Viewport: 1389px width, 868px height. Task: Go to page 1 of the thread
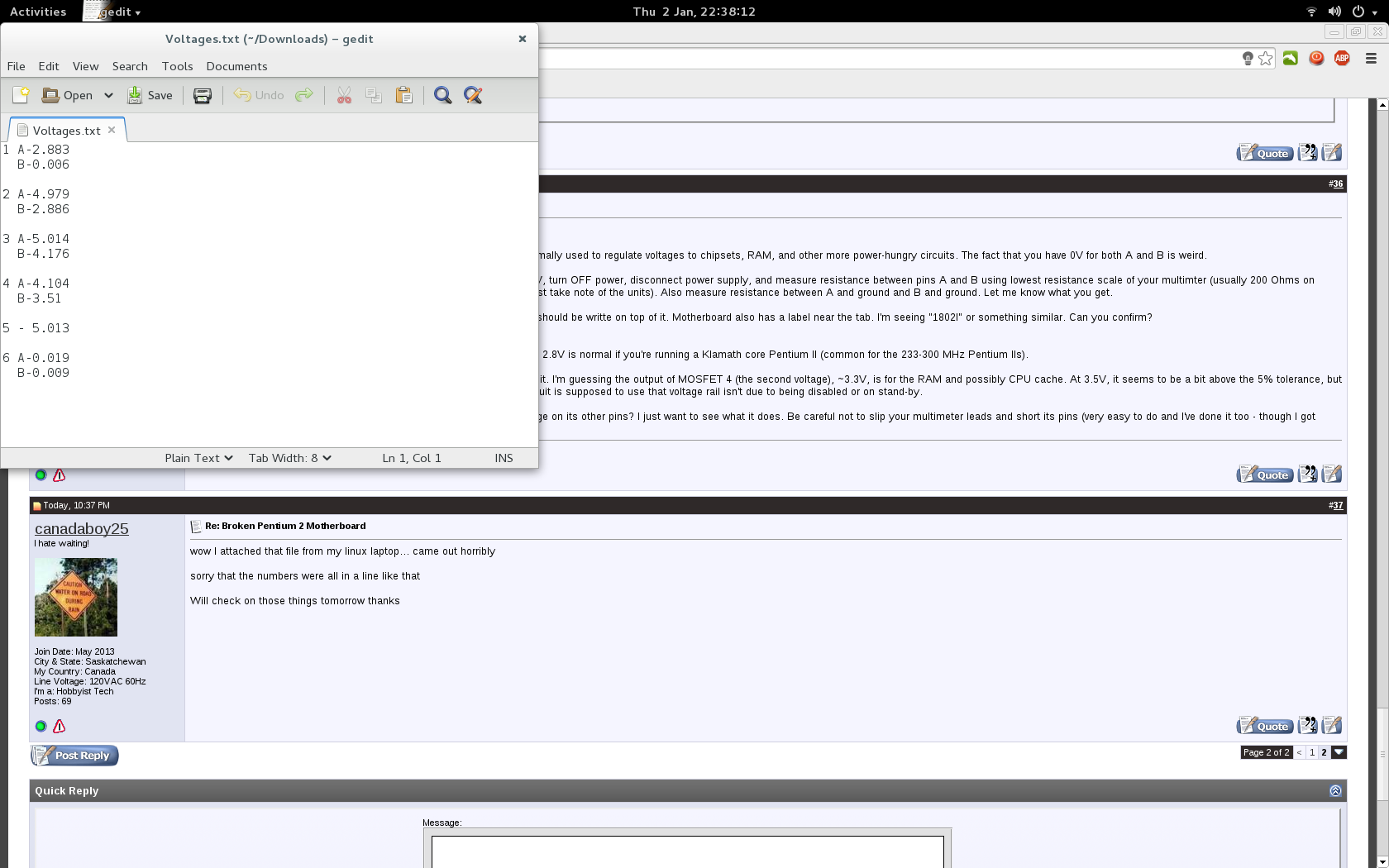(x=1312, y=752)
